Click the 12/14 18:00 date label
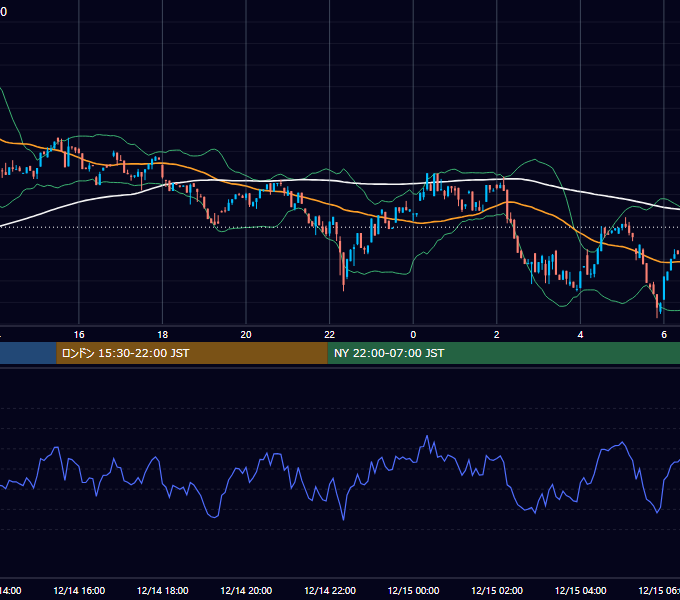 point(163,590)
